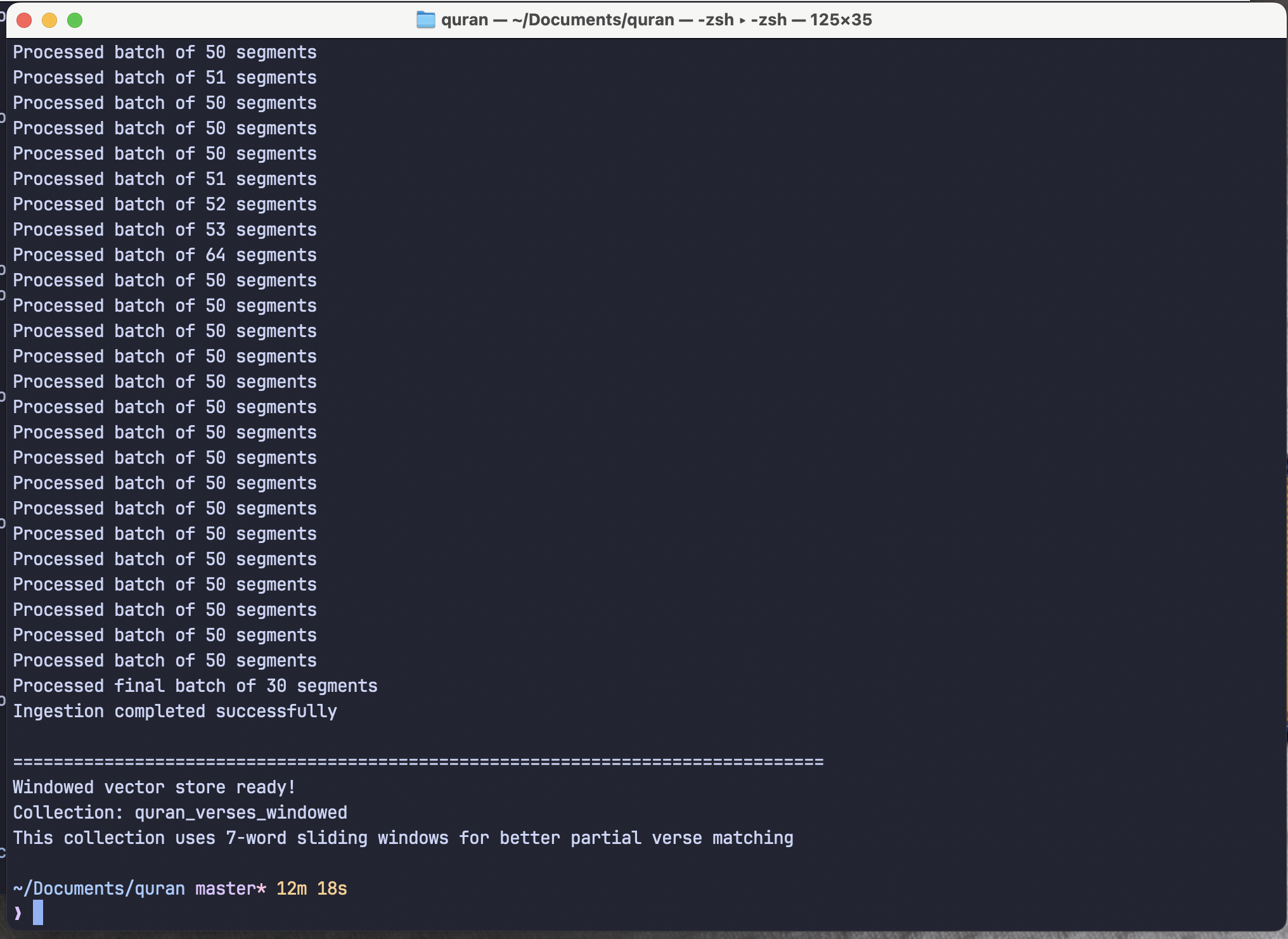Click 'Ingestion completed successfully' message
The width and height of the screenshot is (1288, 939).
175,711
